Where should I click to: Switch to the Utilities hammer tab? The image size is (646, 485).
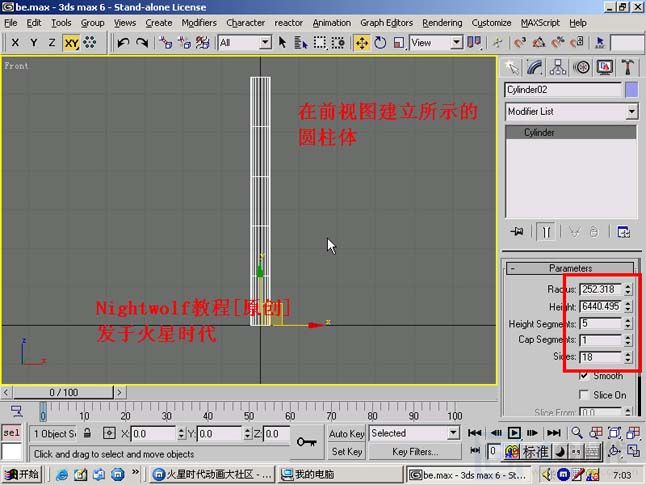[x=627, y=67]
